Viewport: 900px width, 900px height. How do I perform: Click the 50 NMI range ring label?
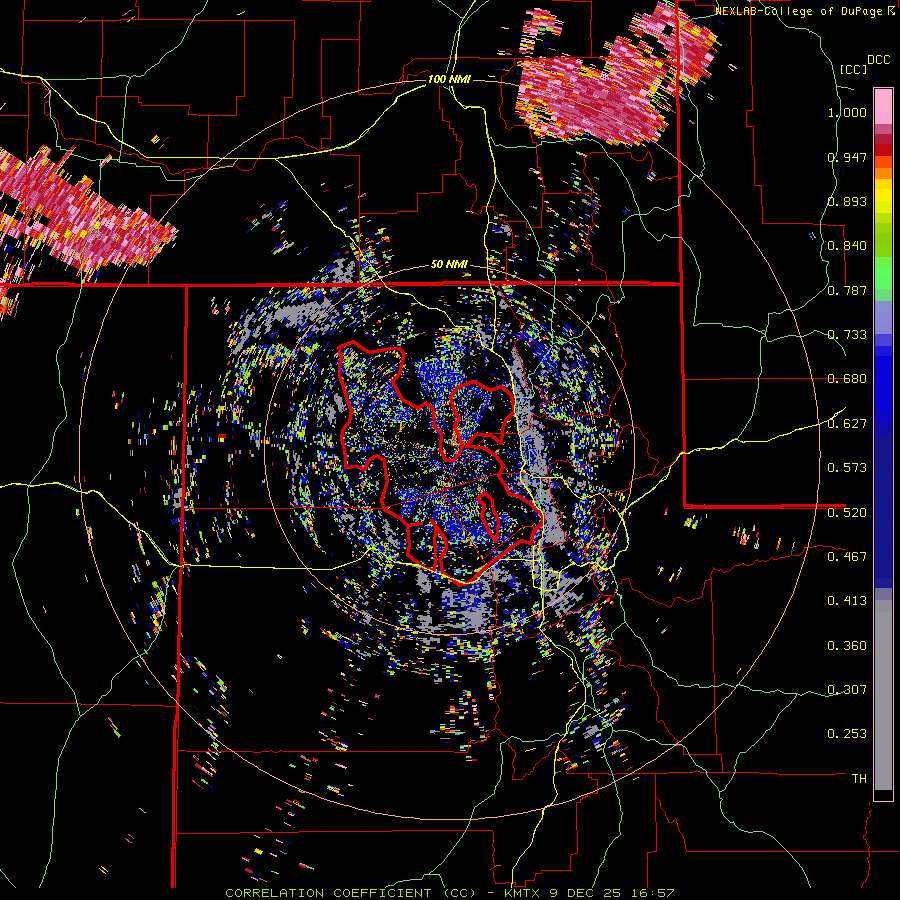449,265
